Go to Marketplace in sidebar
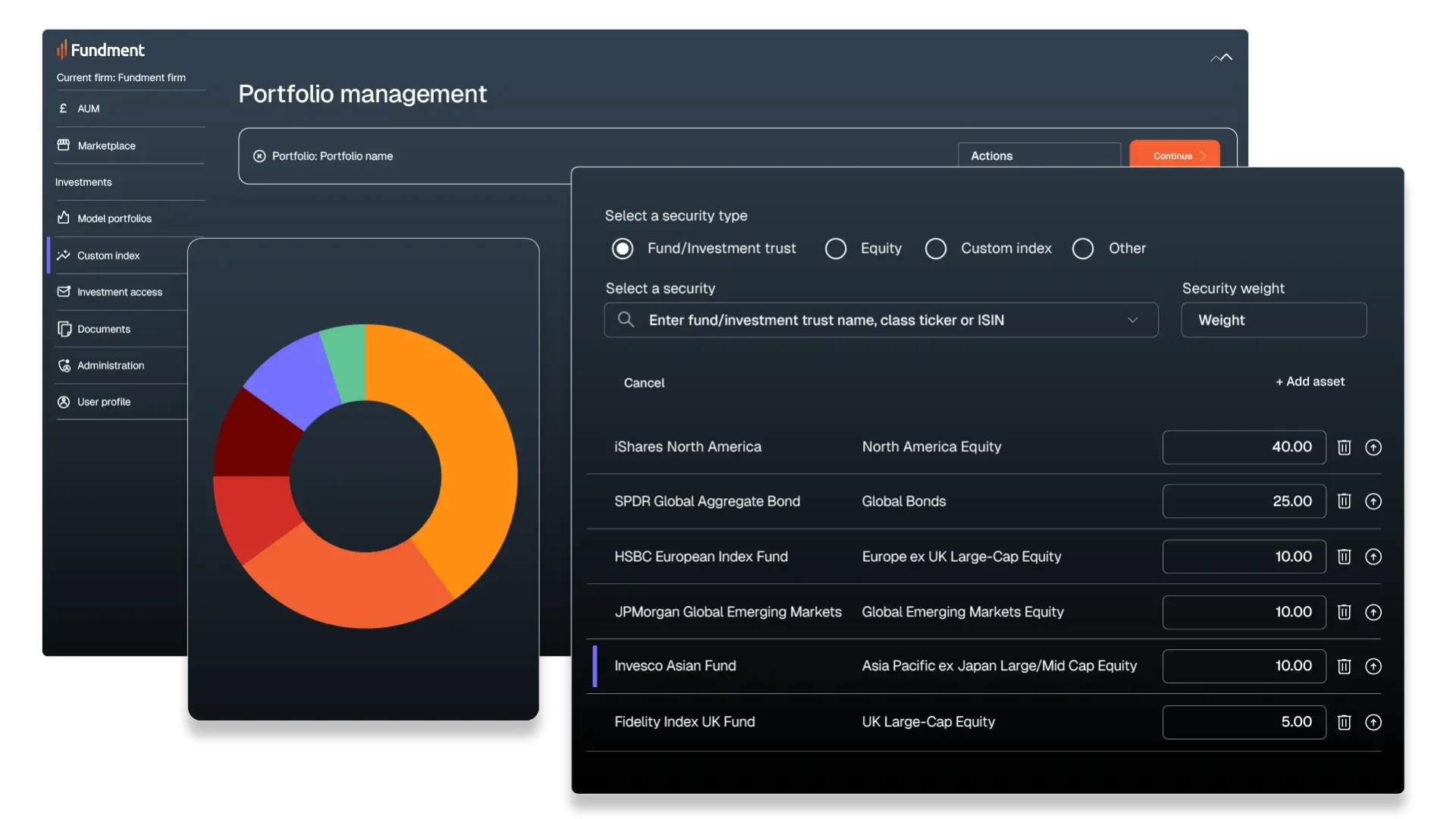The image size is (1456, 819). coord(106,146)
